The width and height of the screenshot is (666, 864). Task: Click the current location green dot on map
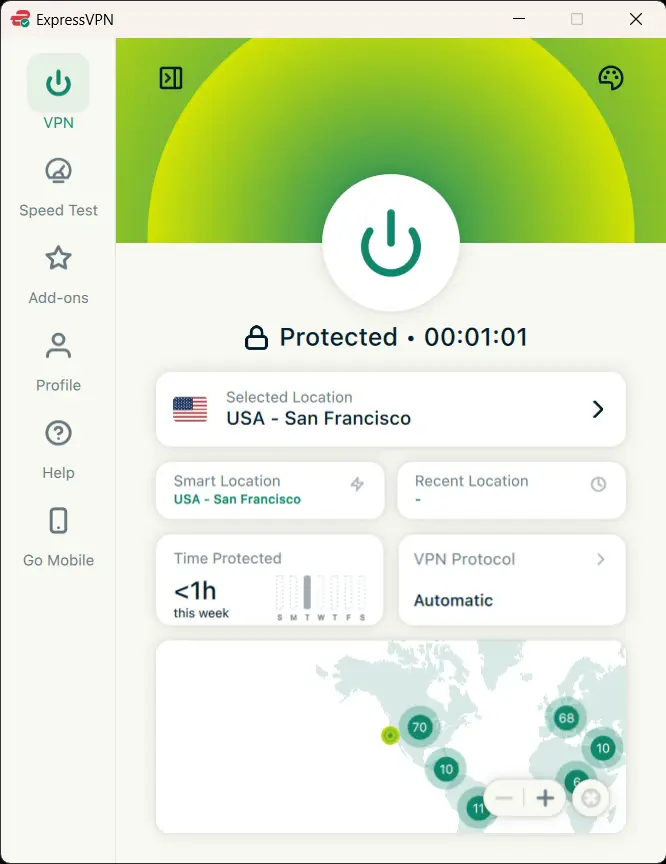[x=390, y=735]
